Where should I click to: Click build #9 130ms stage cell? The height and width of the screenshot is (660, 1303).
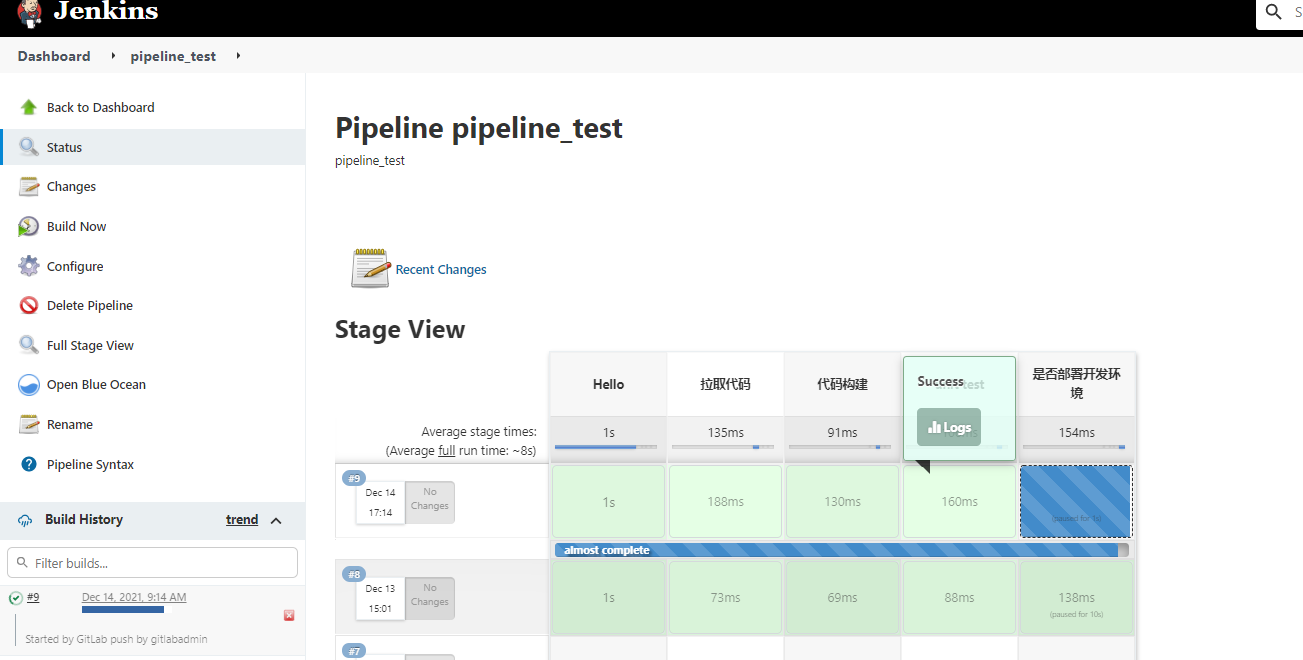[x=842, y=501]
